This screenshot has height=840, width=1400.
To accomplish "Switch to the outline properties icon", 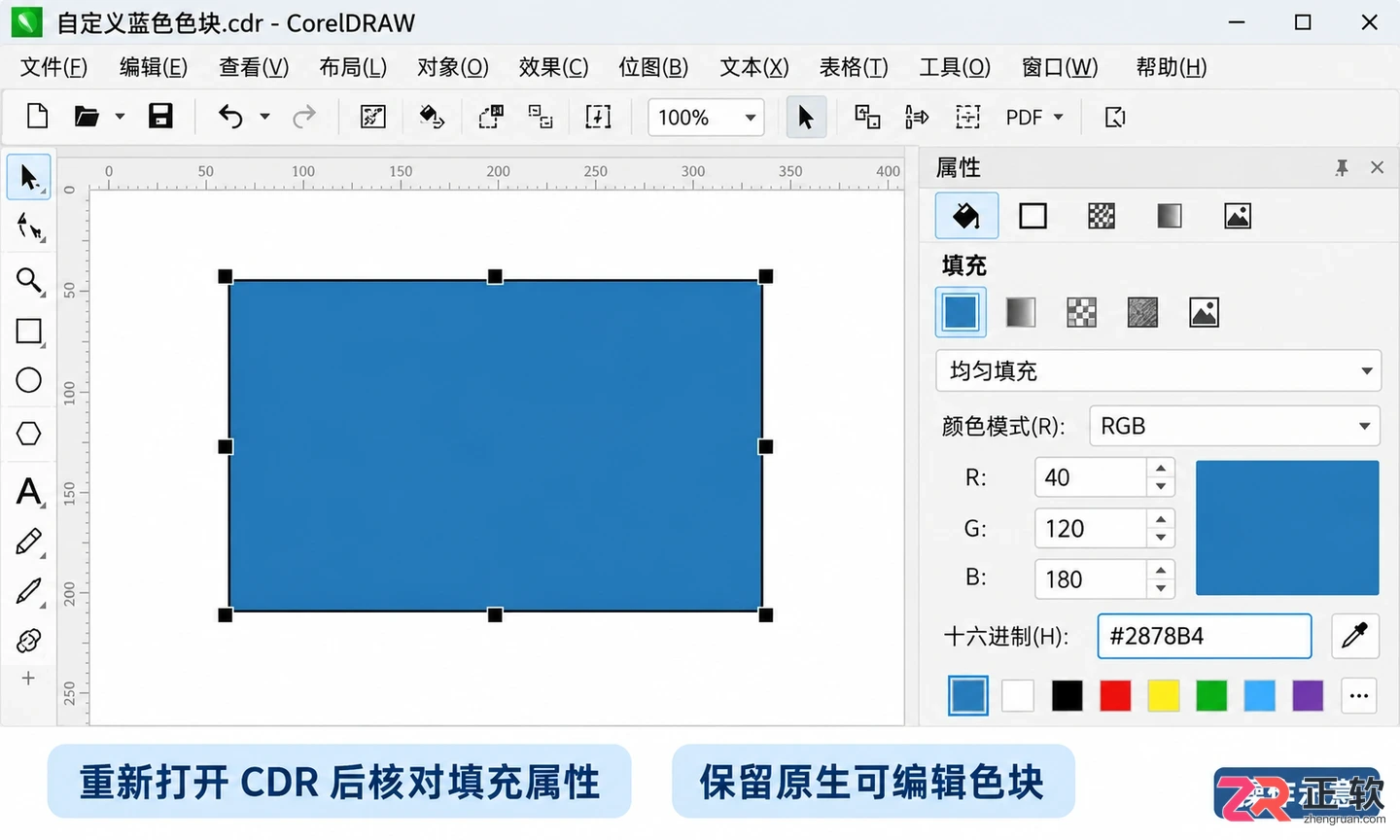I will coord(1032,216).
